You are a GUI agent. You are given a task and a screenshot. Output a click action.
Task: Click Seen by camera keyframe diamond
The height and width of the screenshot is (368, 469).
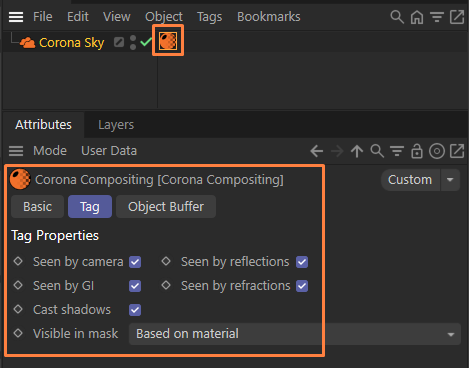[x=18, y=261]
